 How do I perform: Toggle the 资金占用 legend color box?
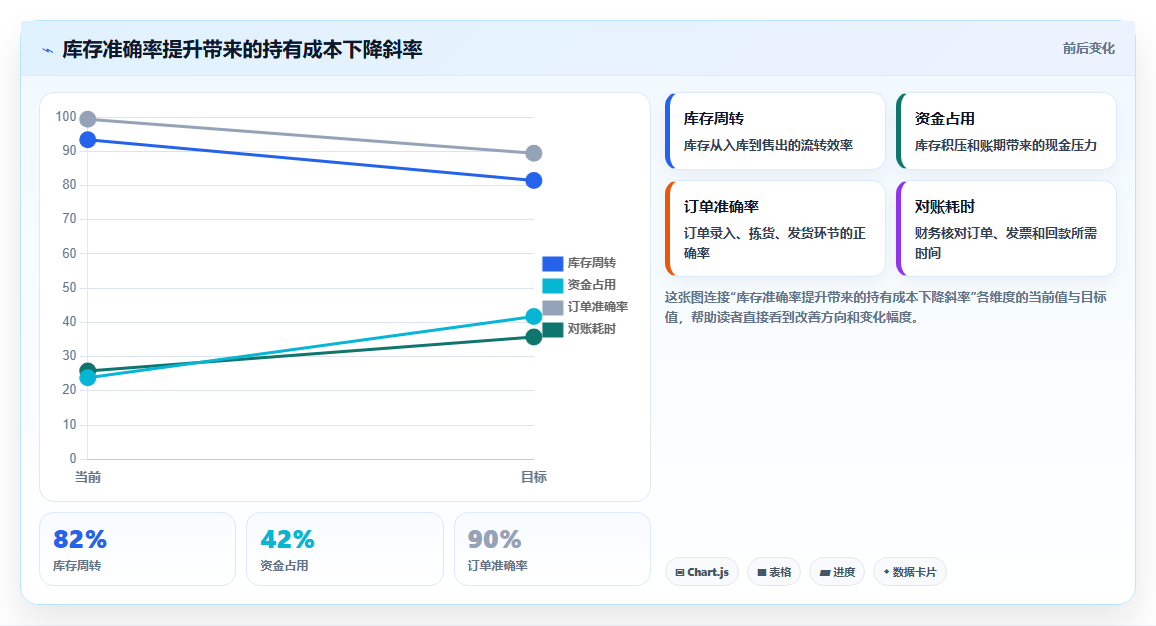553,285
